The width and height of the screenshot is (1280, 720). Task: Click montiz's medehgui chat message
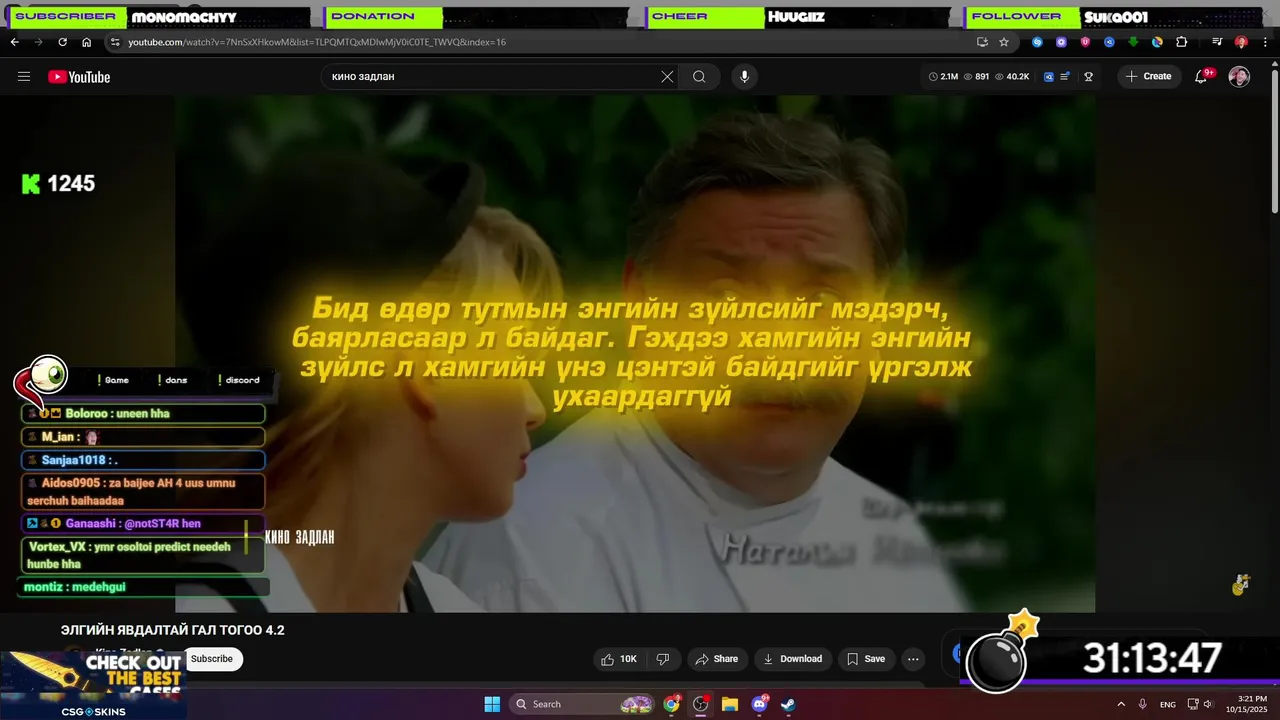pyautogui.click(x=143, y=587)
